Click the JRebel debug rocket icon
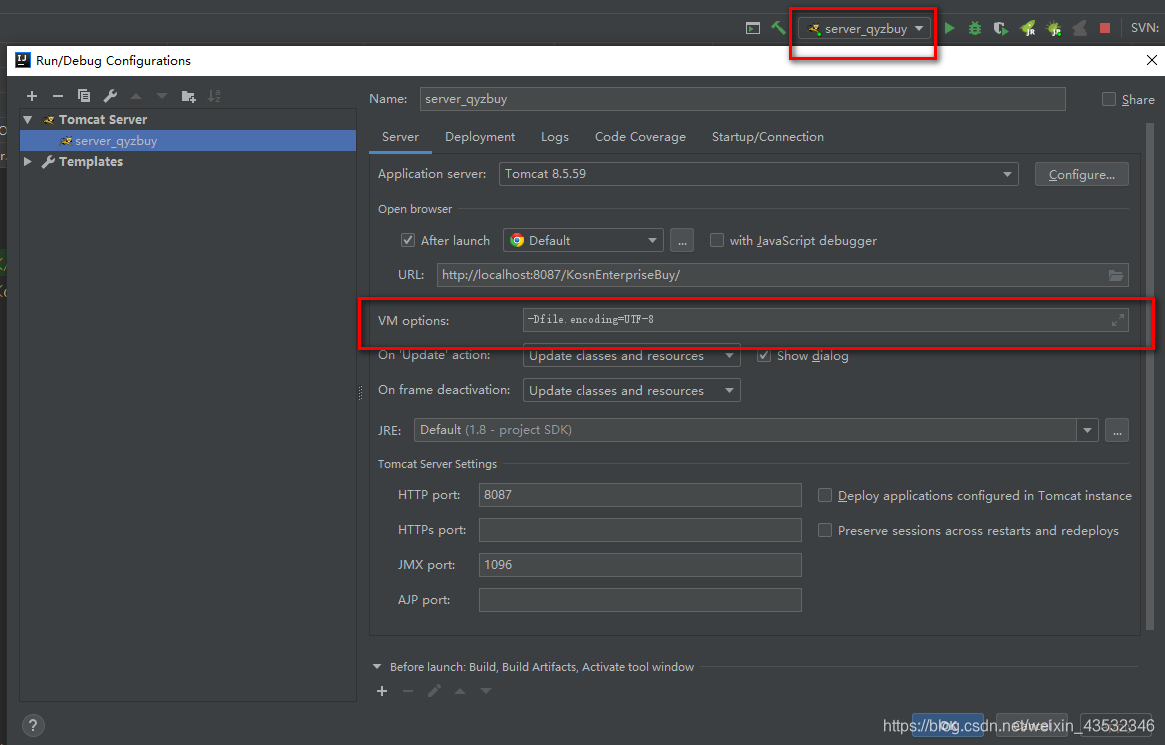The width and height of the screenshot is (1165, 745). point(1054,28)
